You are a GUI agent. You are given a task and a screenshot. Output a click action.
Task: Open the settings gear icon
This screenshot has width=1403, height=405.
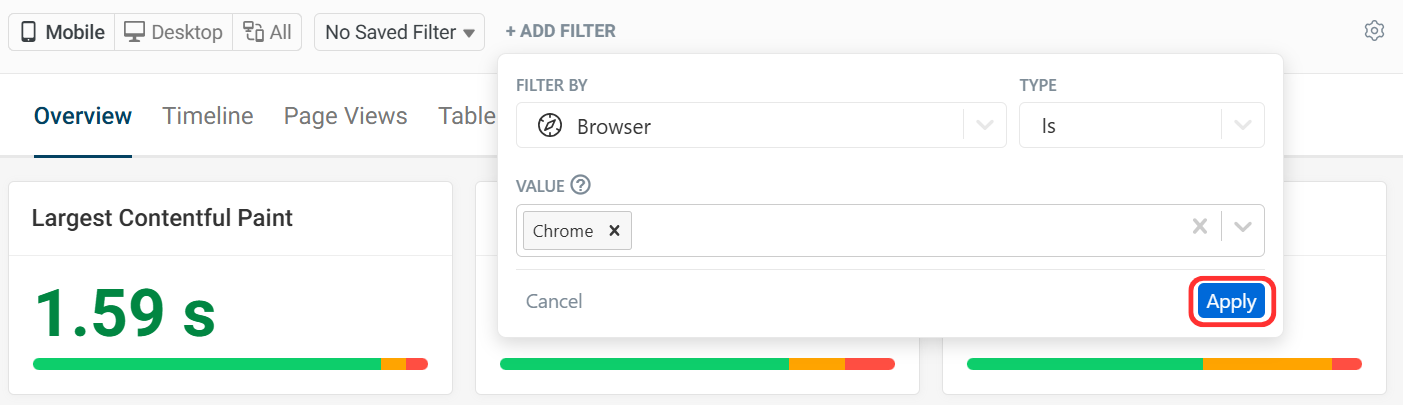[1374, 31]
